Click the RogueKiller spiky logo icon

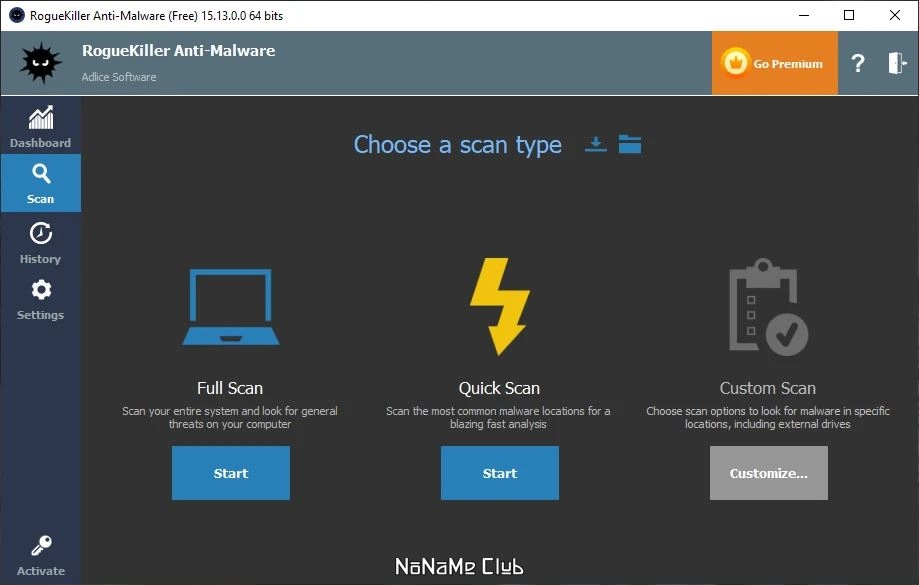40,63
